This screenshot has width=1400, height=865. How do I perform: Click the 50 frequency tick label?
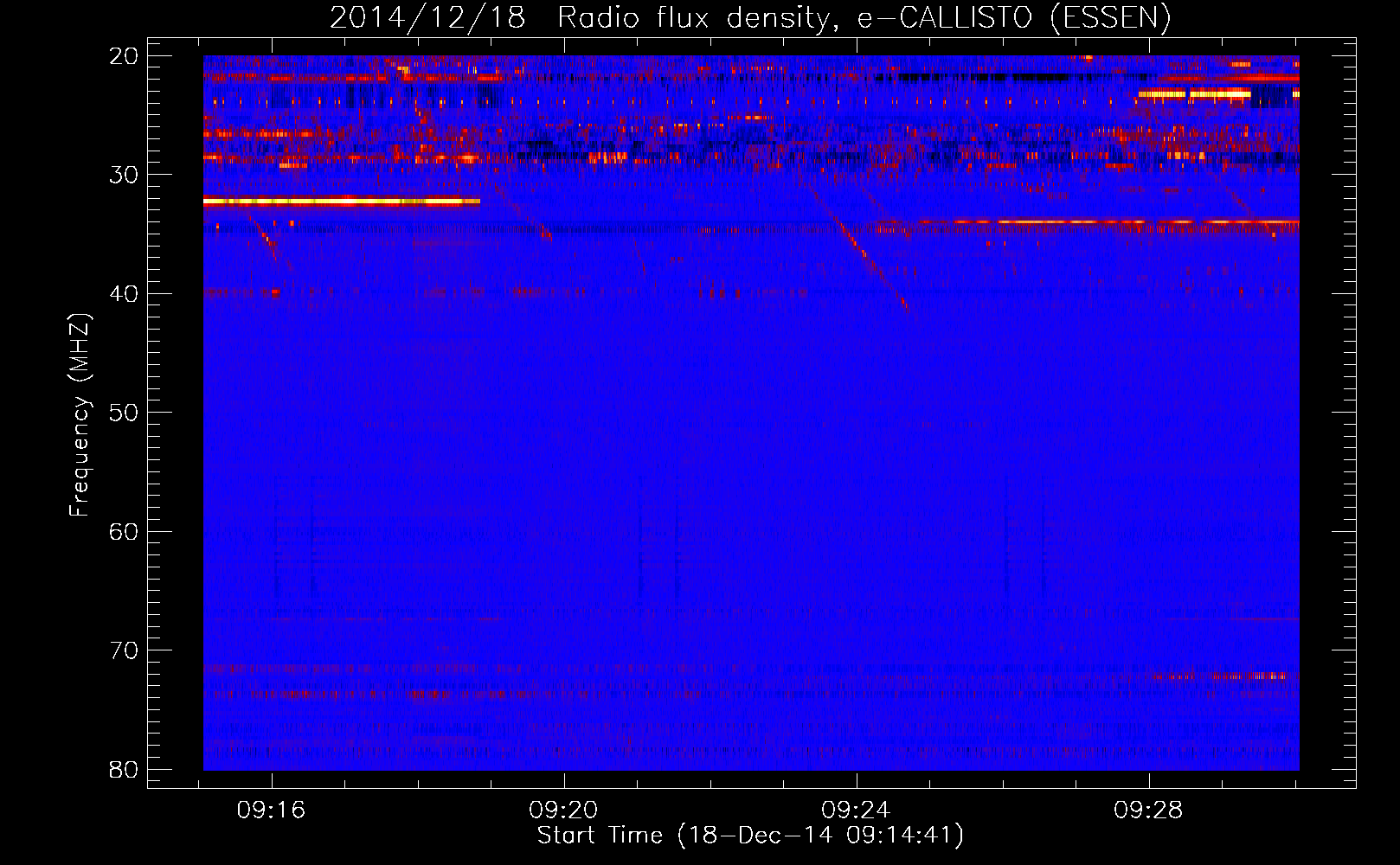pos(124,413)
